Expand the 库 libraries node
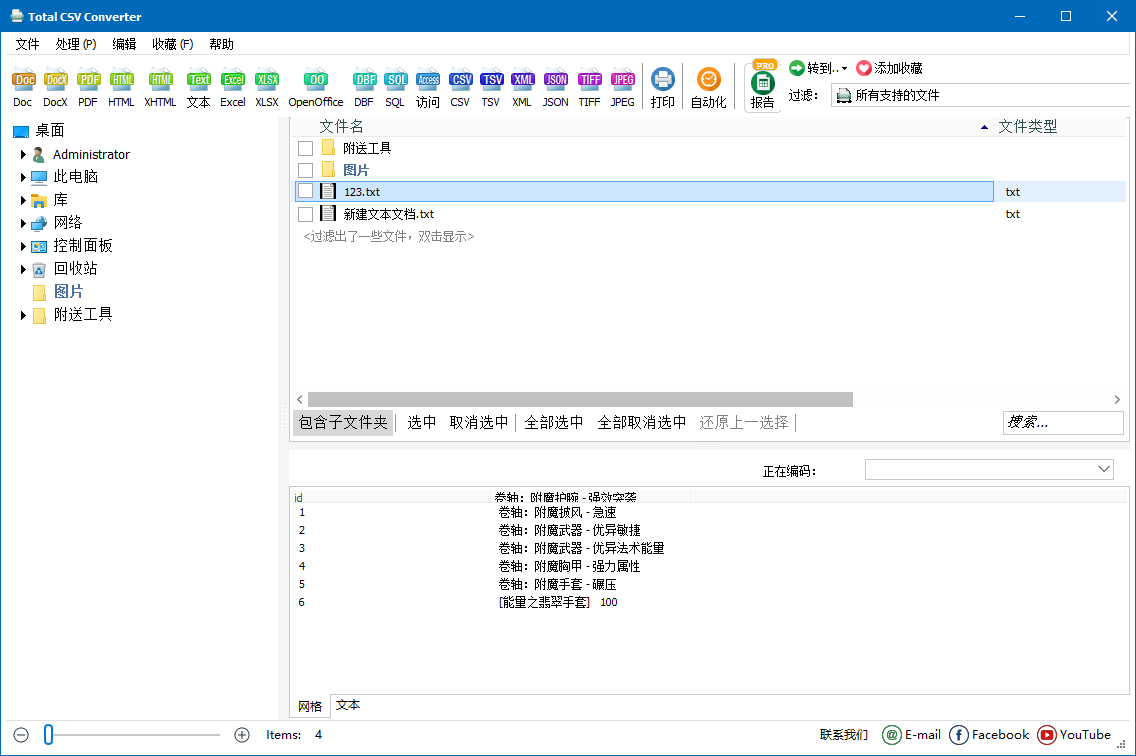This screenshot has width=1136, height=756. (x=23, y=200)
